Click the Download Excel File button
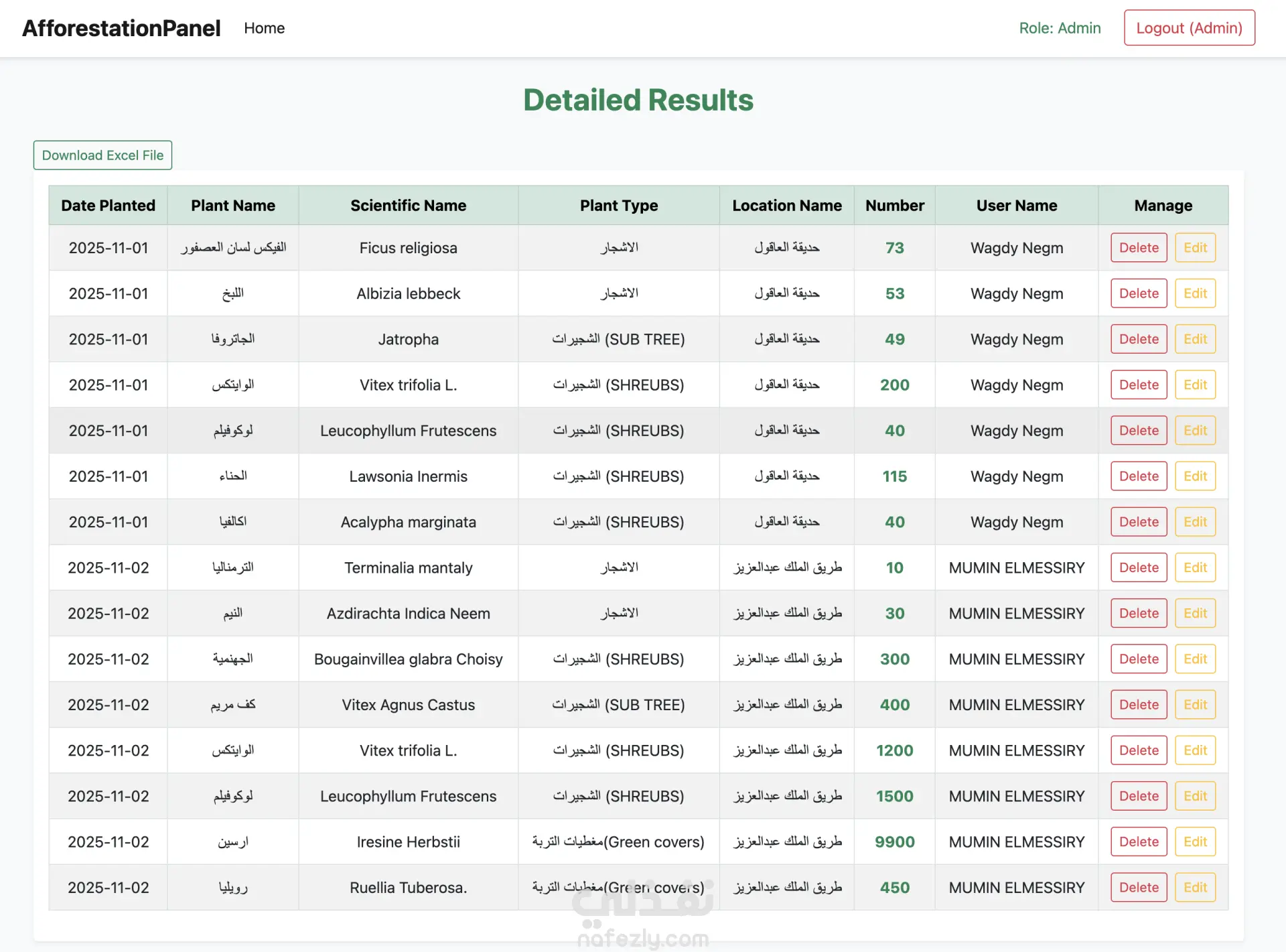The height and width of the screenshot is (952, 1286). tap(102, 155)
